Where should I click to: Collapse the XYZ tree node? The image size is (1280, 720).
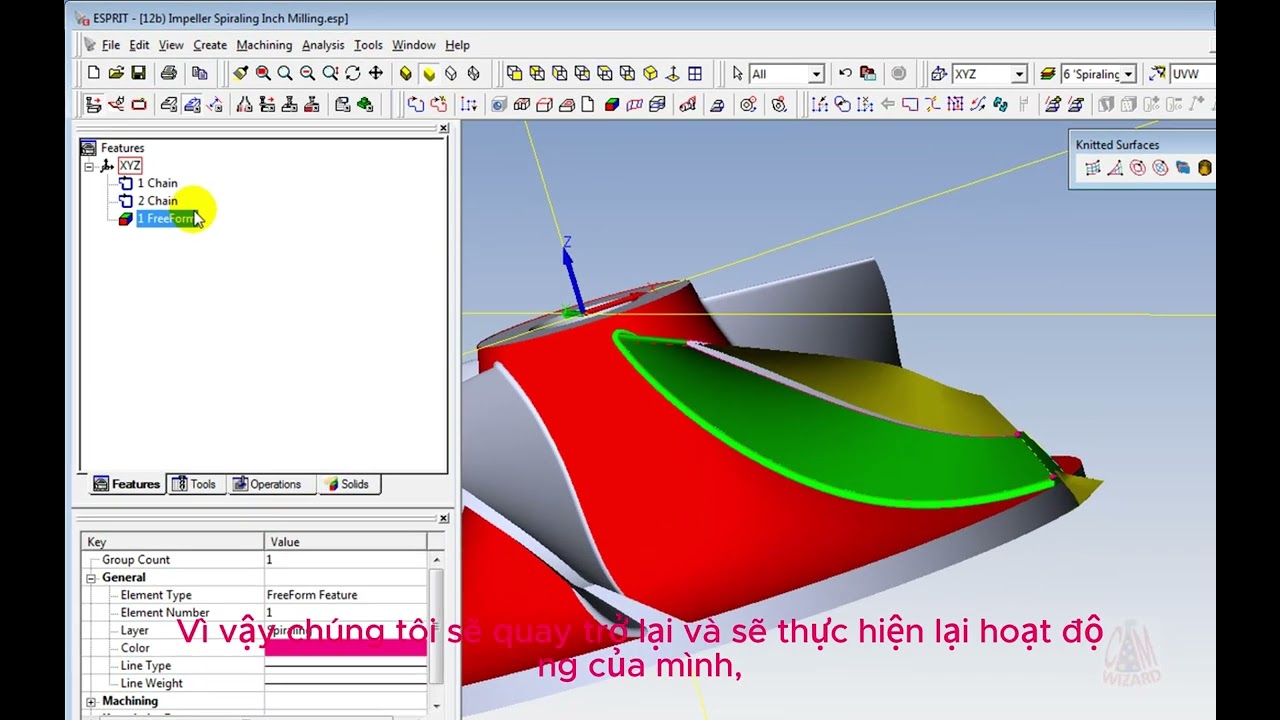coord(89,166)
